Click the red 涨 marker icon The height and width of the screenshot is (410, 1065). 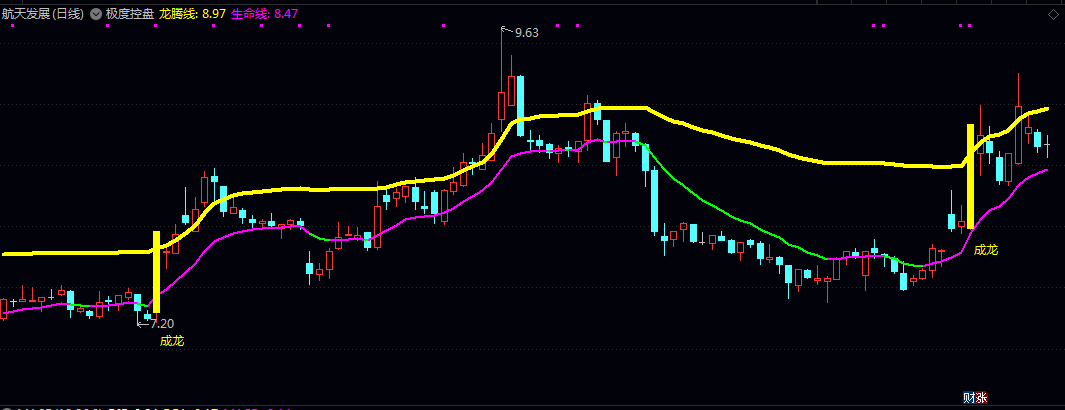(x=981, y=398)
